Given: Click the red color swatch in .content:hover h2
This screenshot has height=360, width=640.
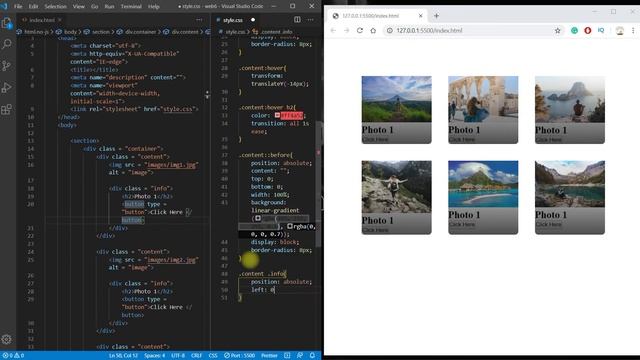Looking at the screenshot, I should (x=277, y=116).
